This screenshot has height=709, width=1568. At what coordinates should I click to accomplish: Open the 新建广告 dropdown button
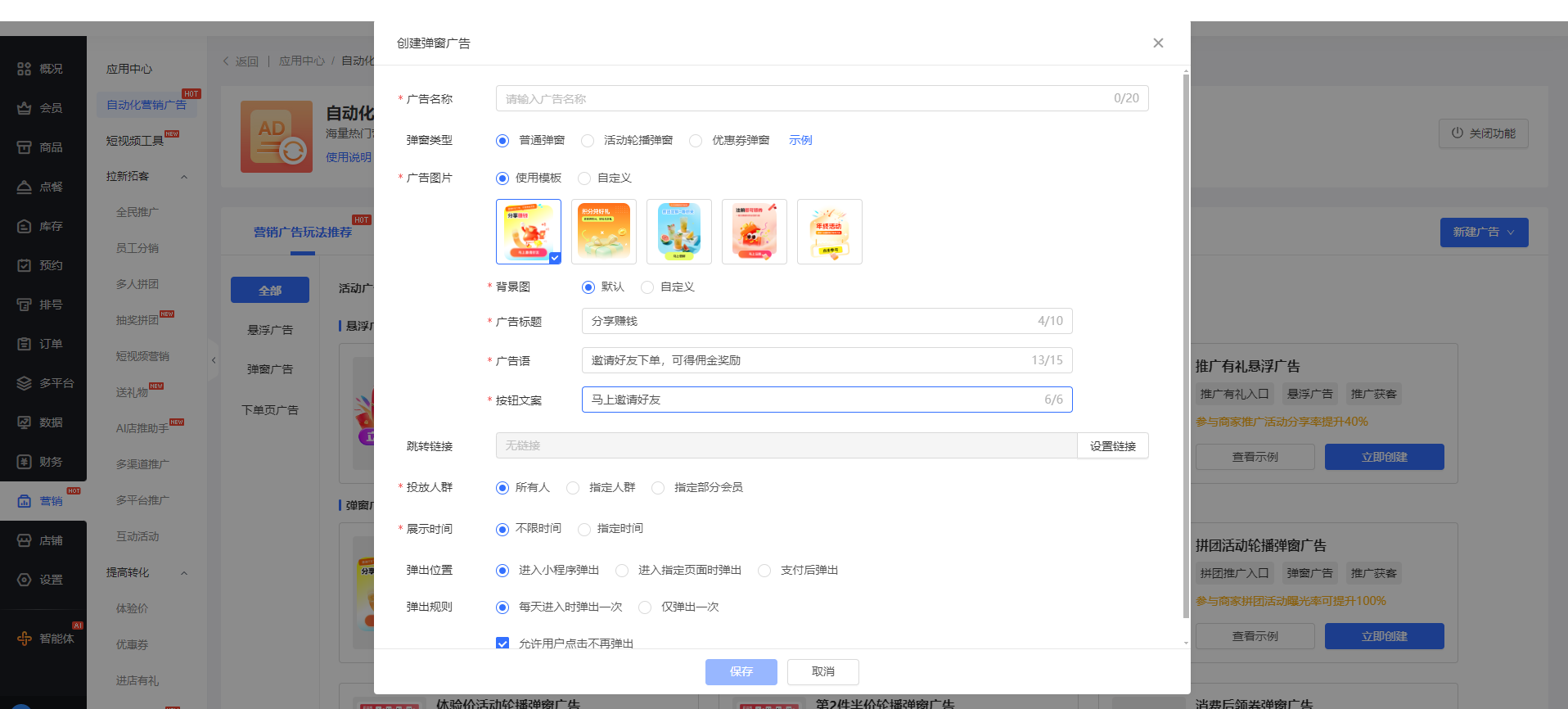1483,233
